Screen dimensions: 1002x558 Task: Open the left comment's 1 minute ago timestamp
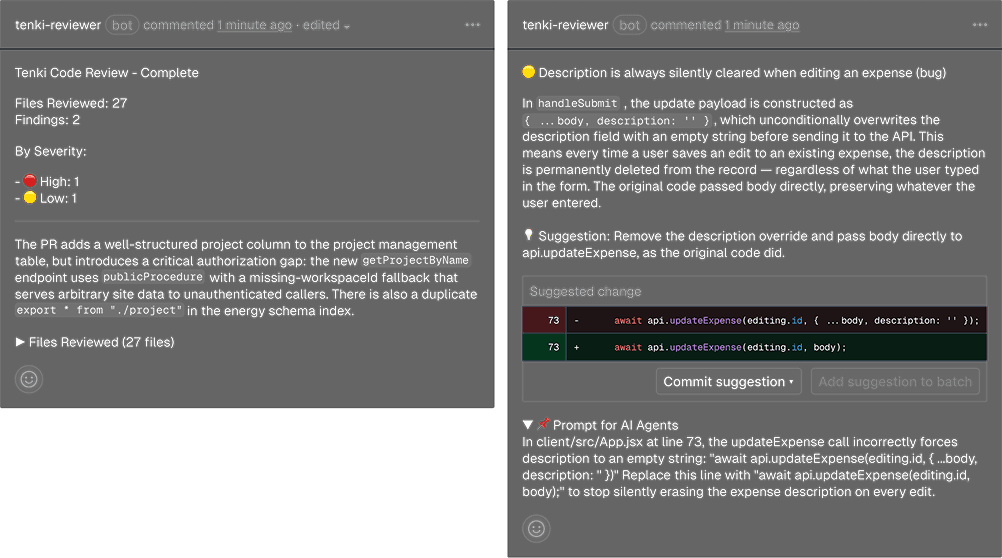(254, 25)
